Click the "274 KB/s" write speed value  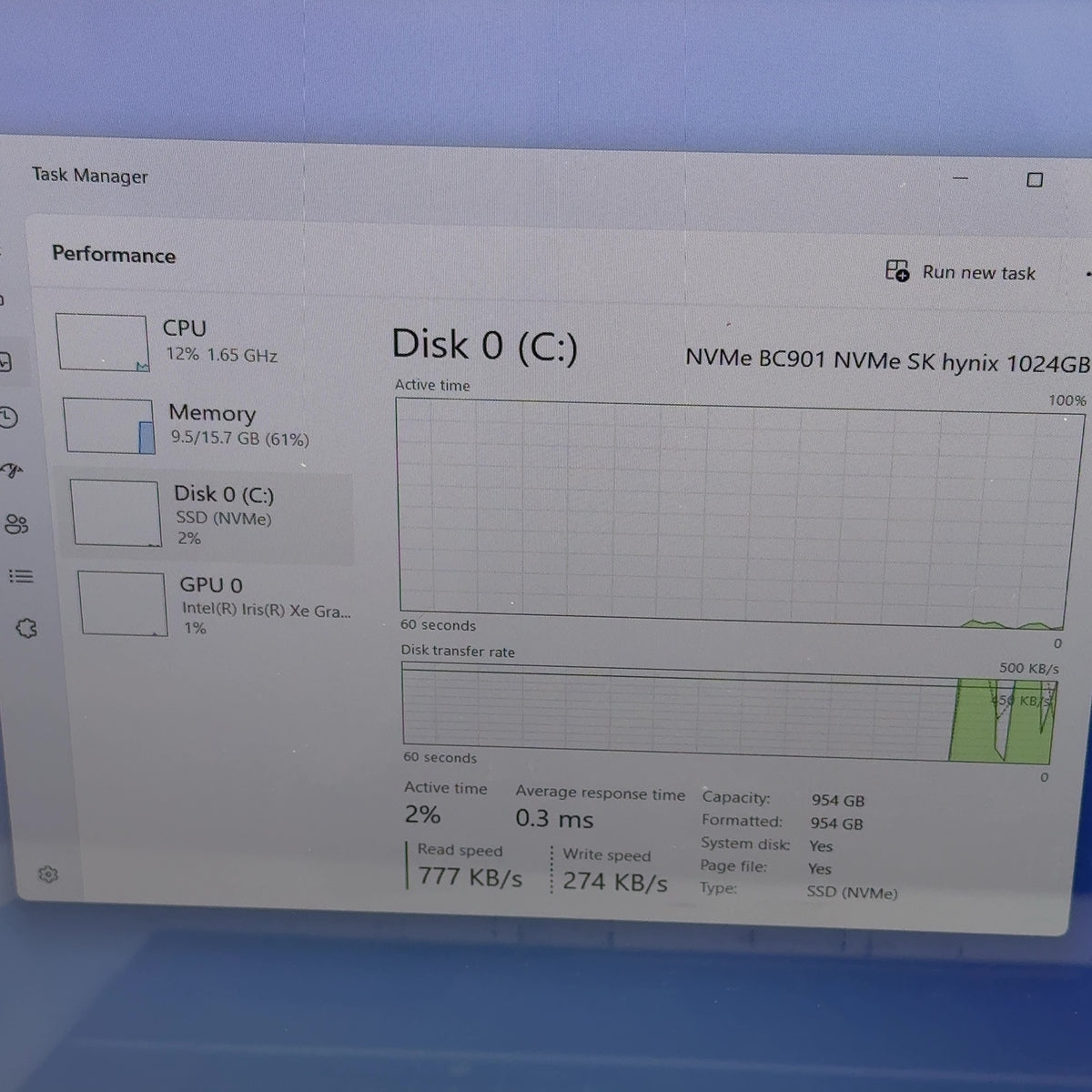615,882
